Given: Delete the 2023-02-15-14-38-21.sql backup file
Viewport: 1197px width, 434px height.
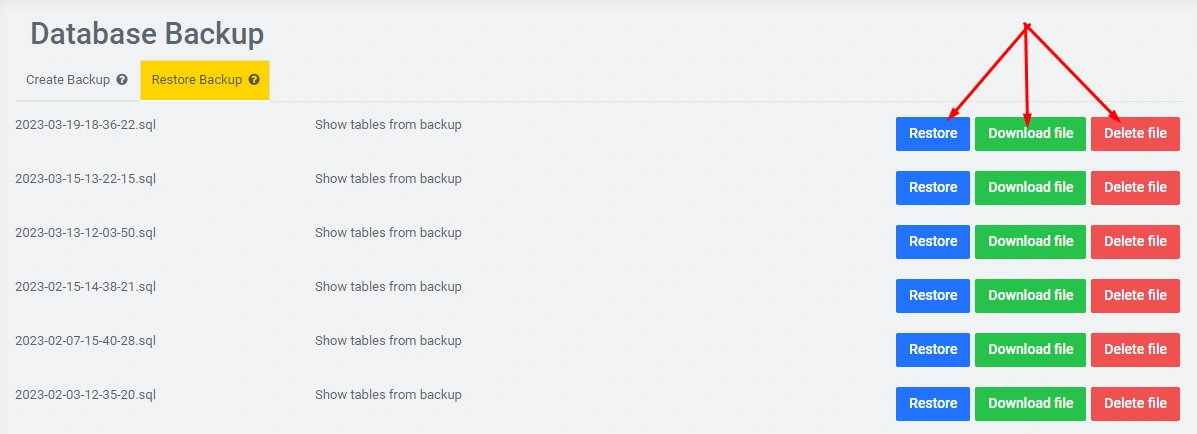Looking at the screenshot, I should pyautogui.click(x=1135, y=296).
